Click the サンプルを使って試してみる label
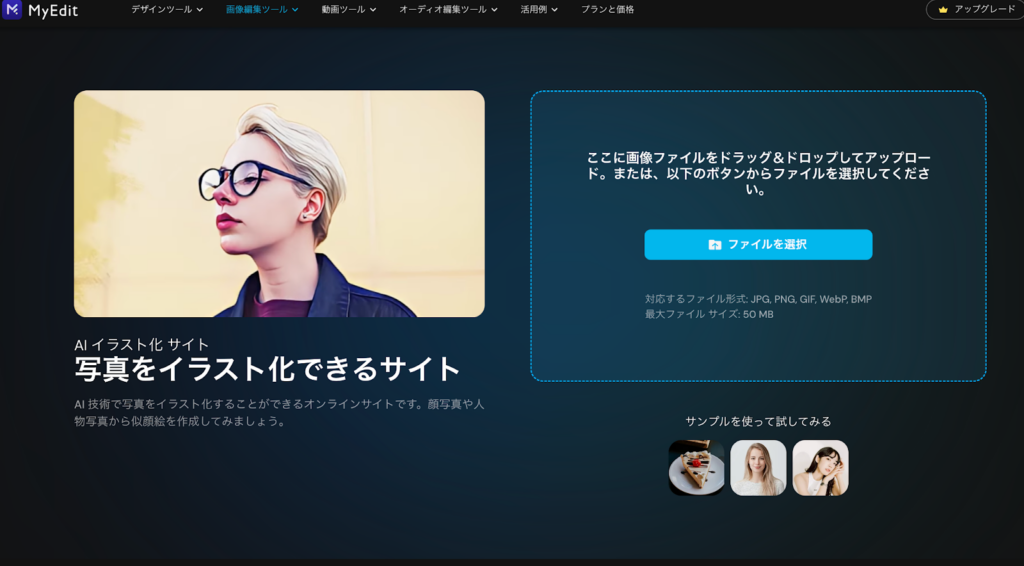 (x=758, y=422)
